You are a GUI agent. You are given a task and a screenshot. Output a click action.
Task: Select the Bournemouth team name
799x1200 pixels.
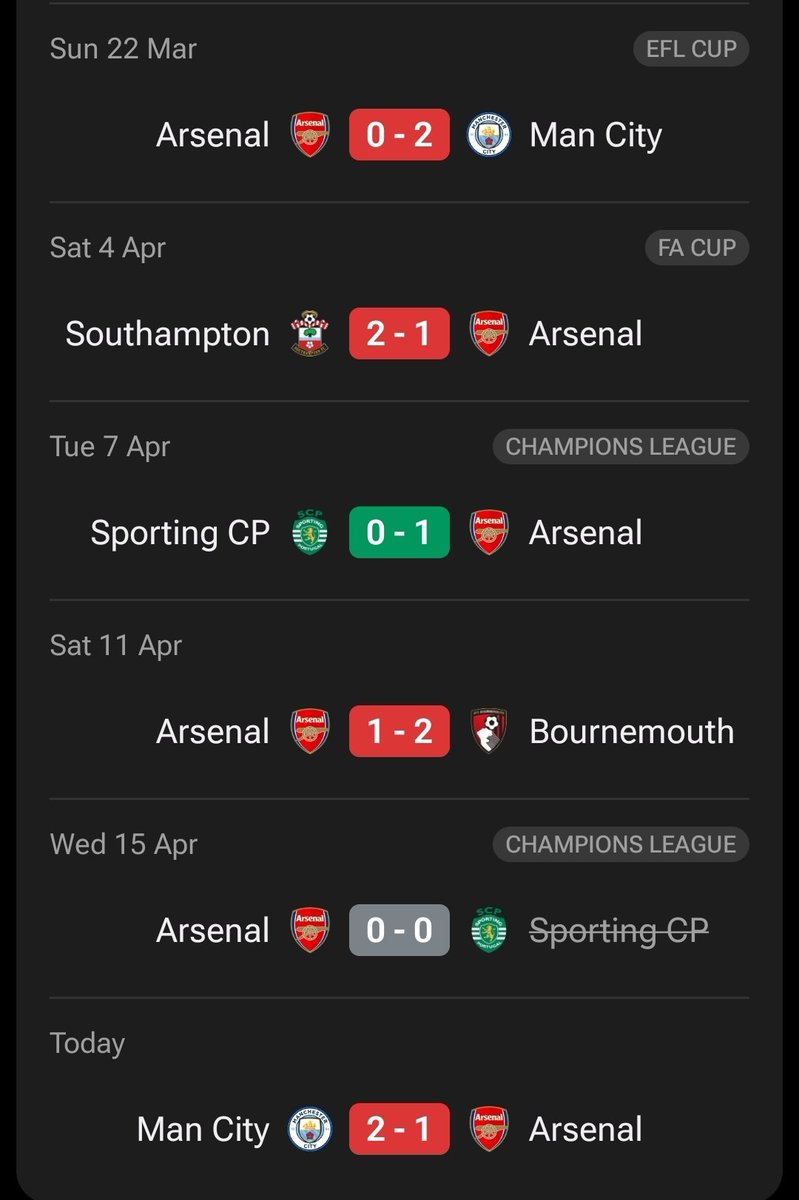tap(632, 732)
